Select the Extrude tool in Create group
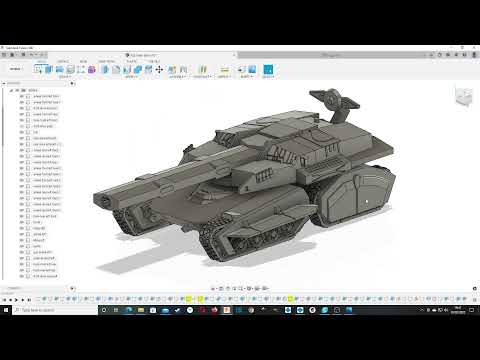This screenshot has width=480, height=360. point(49,69)
